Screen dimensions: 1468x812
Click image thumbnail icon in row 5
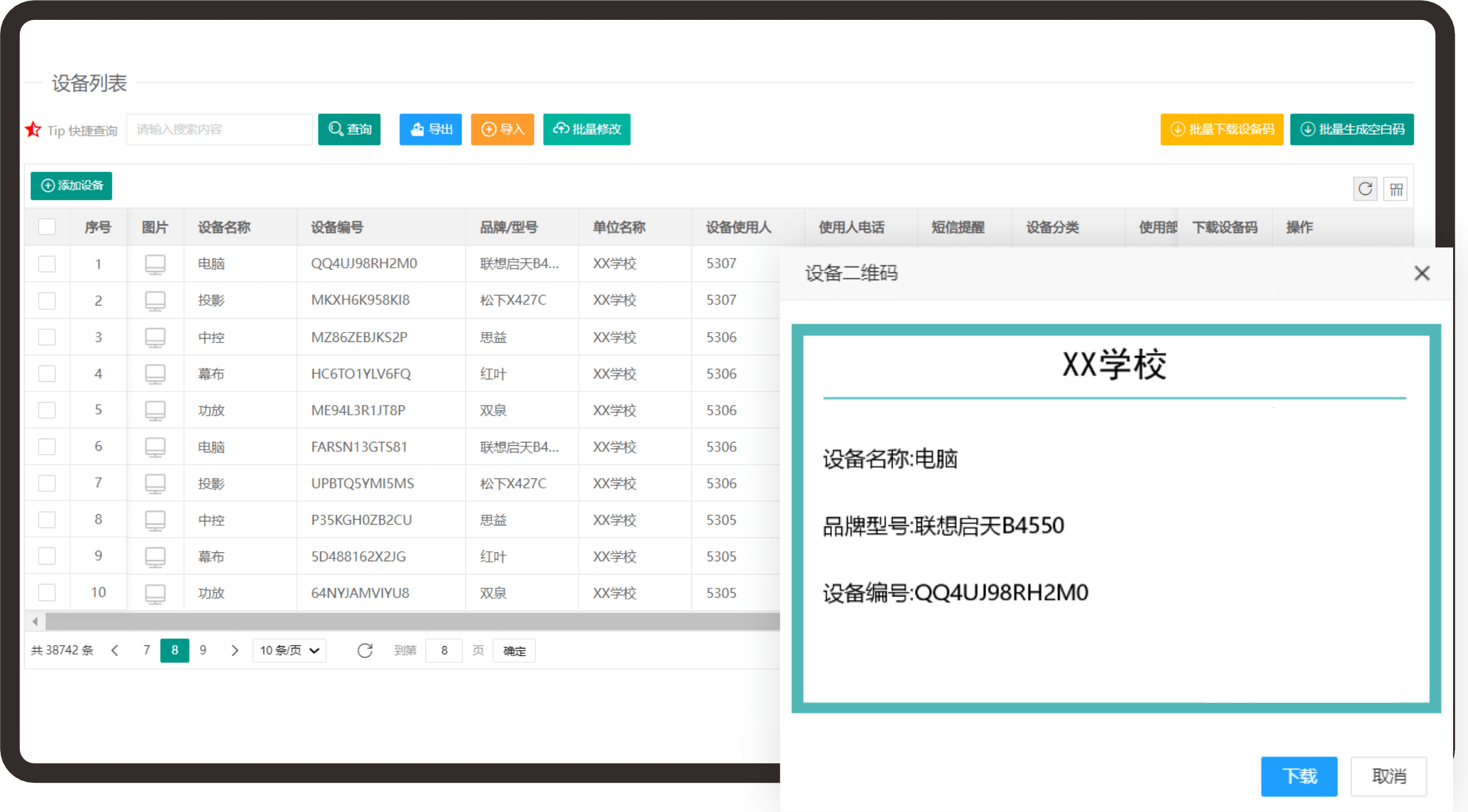point(155,410)
